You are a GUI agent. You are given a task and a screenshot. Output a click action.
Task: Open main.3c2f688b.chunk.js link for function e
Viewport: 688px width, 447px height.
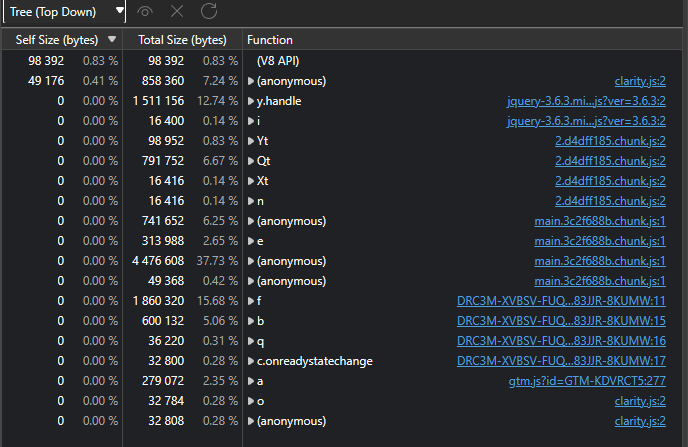pos(600,240)
